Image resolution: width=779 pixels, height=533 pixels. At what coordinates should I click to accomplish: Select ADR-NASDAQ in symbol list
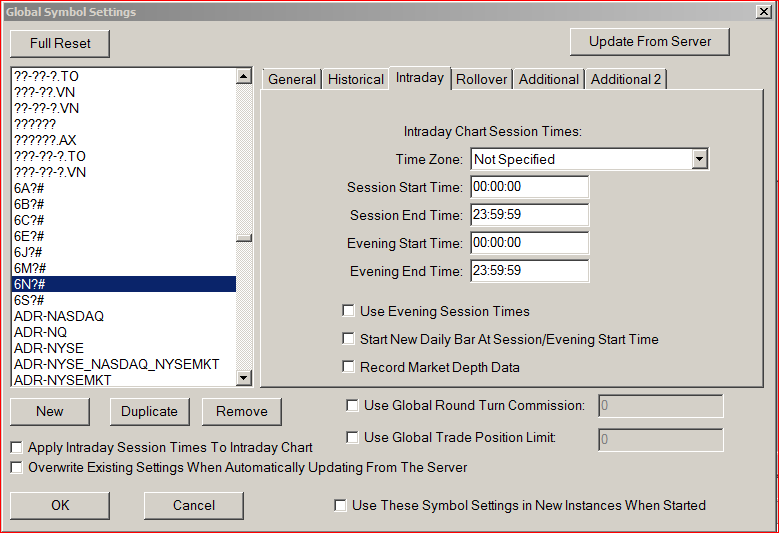(124, 316)
